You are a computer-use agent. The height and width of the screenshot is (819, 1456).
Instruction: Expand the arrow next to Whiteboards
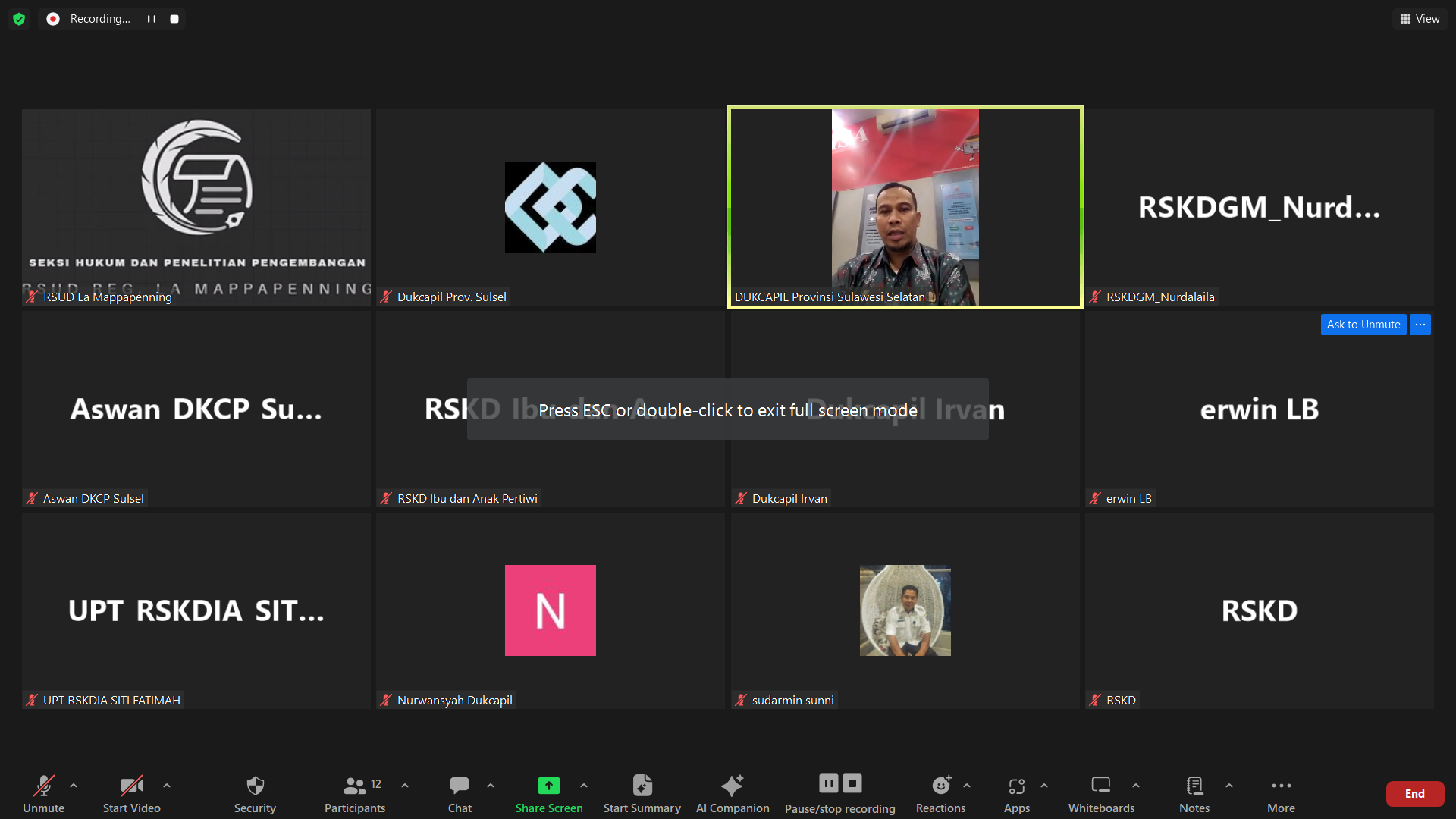[x=1136, y=786]
